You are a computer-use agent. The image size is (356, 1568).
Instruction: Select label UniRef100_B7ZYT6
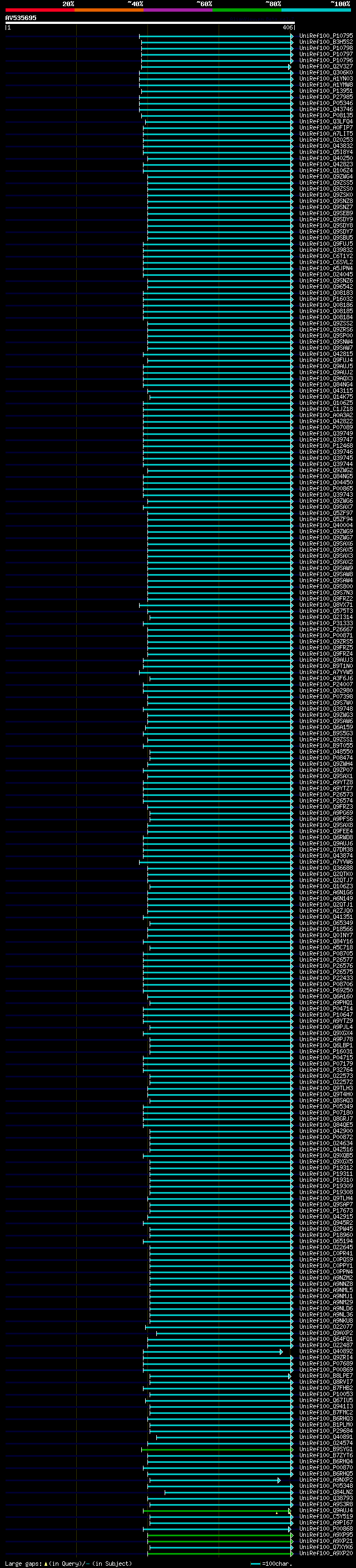pyautogui.click(x=325, y=1456)
